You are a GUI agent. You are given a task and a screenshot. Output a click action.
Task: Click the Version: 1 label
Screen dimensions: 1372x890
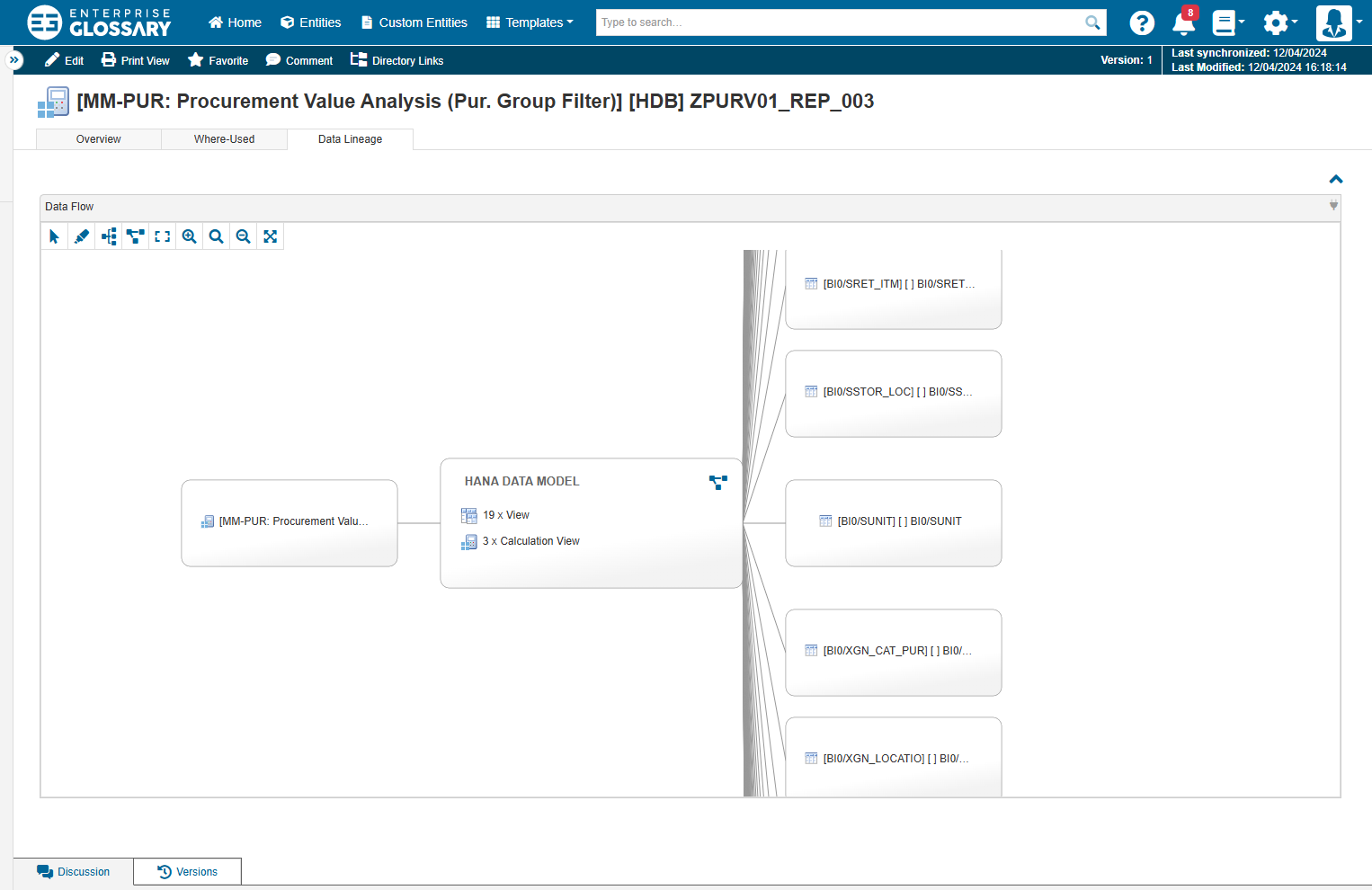(1126, 60)
